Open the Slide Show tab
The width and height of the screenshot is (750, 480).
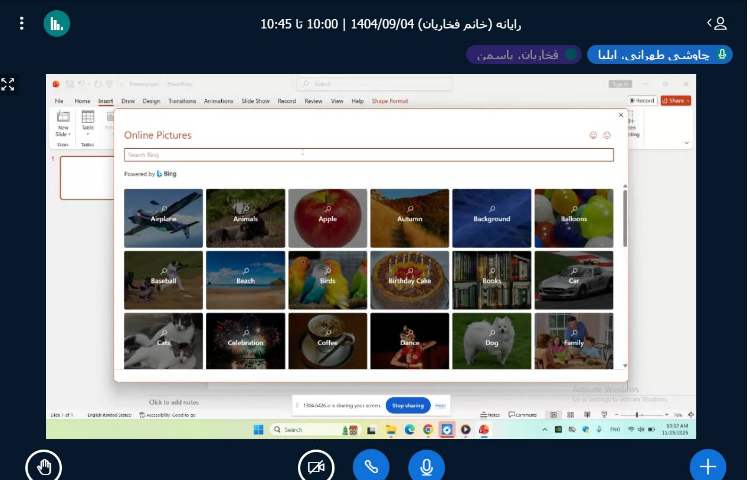[255, 101]
